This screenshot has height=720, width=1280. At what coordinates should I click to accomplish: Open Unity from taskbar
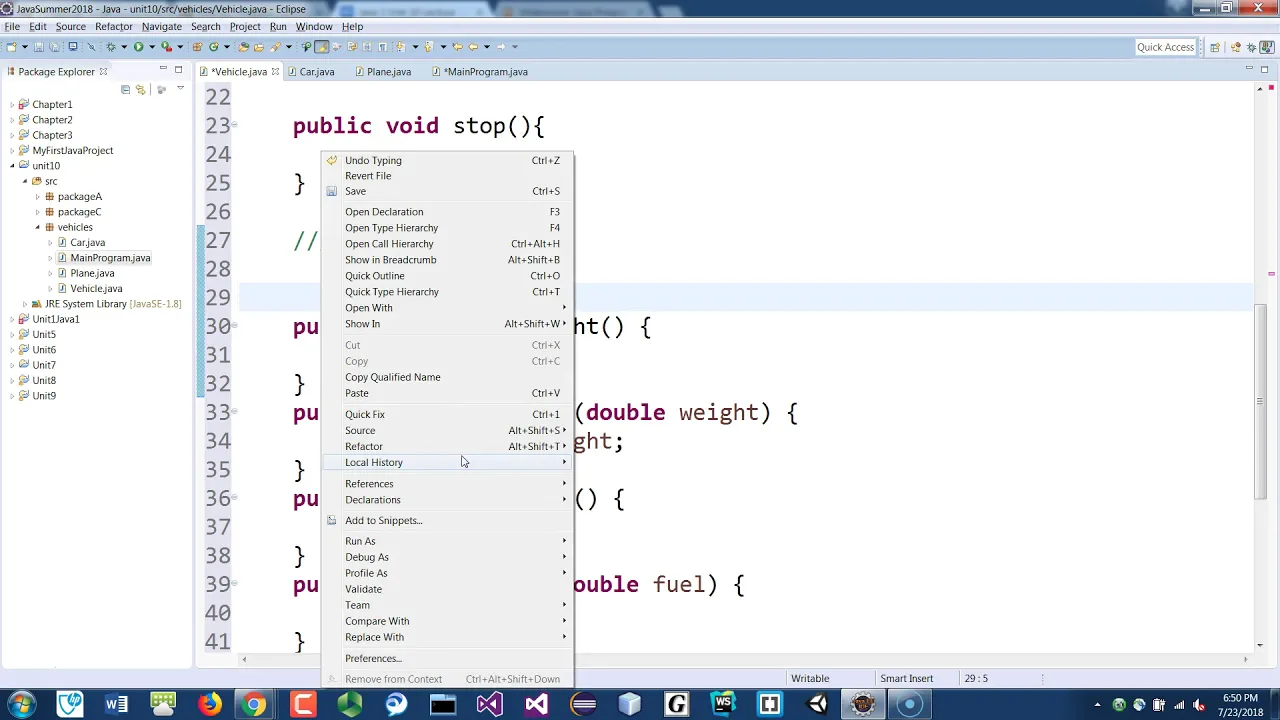pyautogui.click(x=817, y=705)
